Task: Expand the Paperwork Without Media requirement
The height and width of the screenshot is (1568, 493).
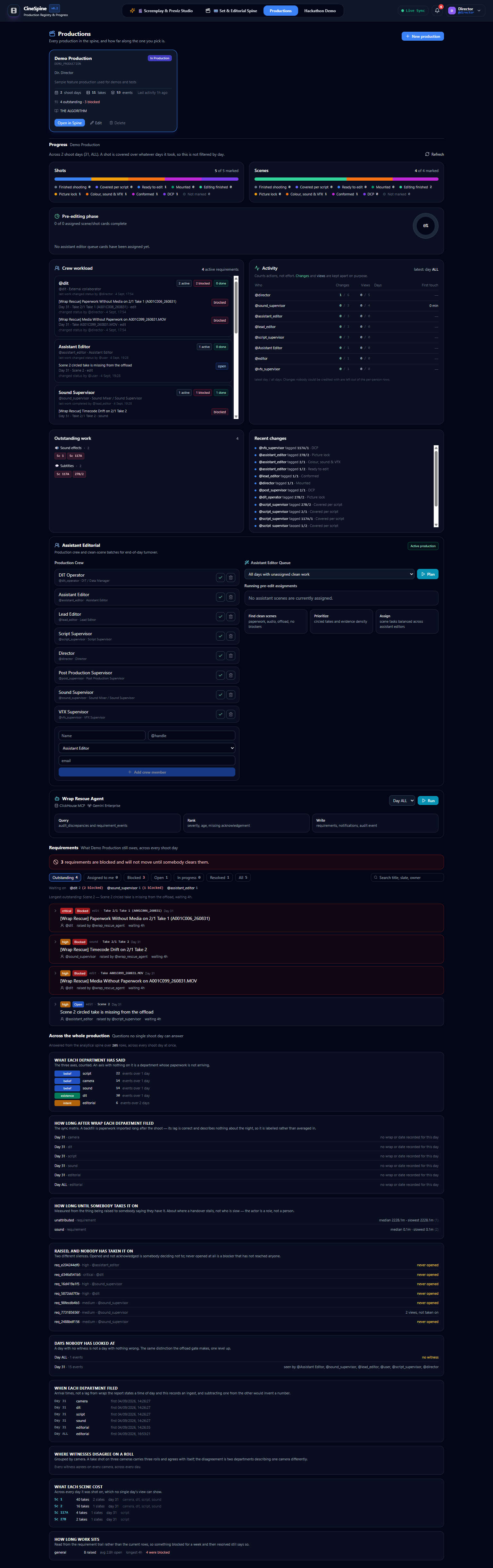Action: 55,911
